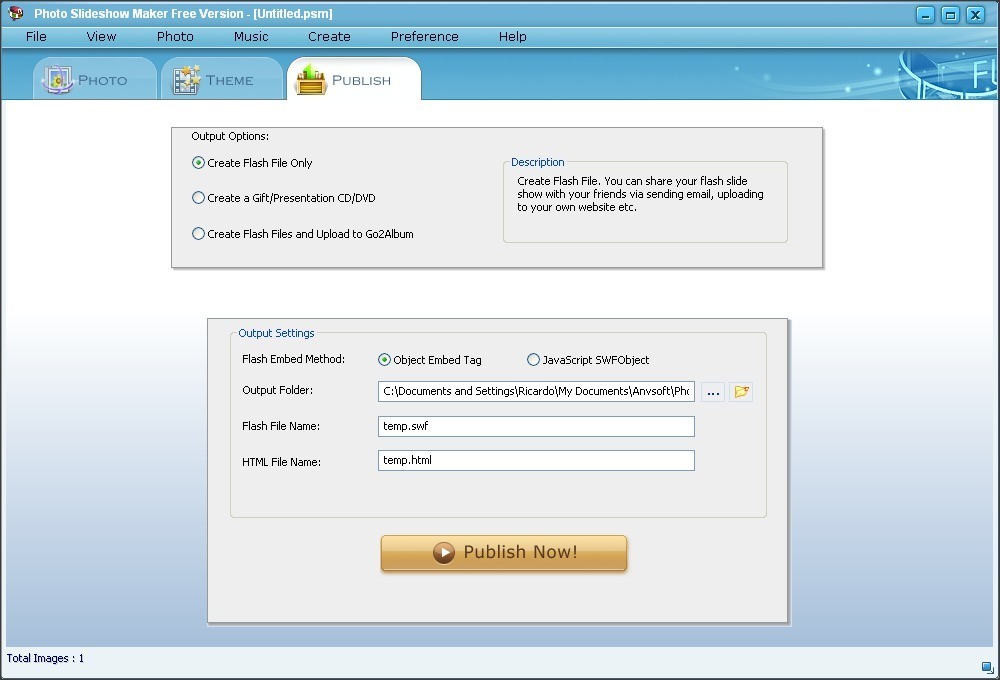Click the Flash File Name field

pos(536,426)
